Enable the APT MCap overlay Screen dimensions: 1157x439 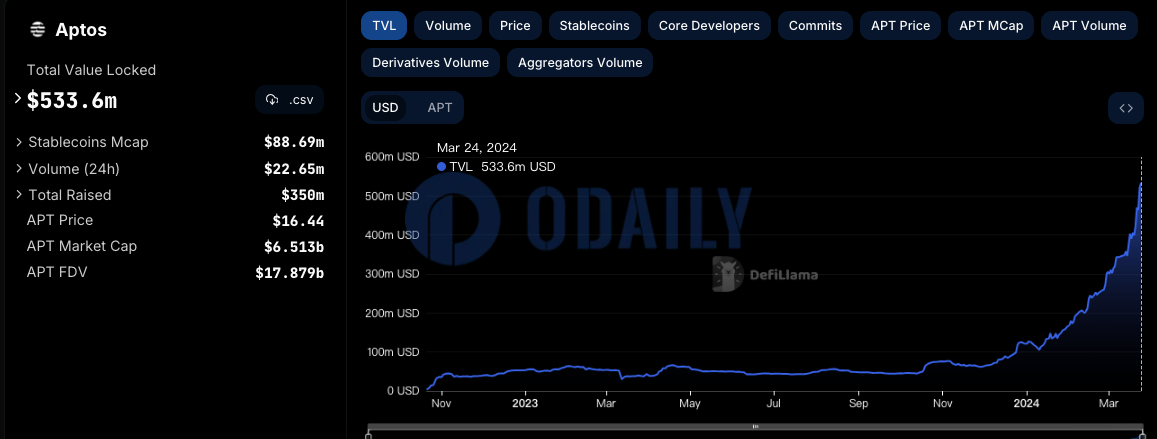click(991, 26)
